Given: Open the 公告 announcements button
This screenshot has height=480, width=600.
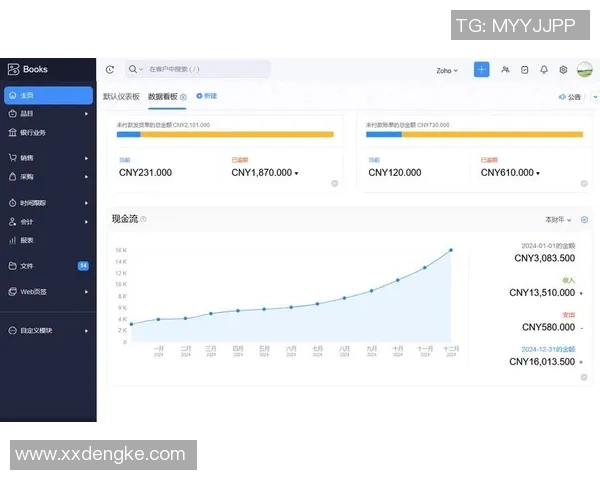Looking at the screenshot, I should (569, 97).
